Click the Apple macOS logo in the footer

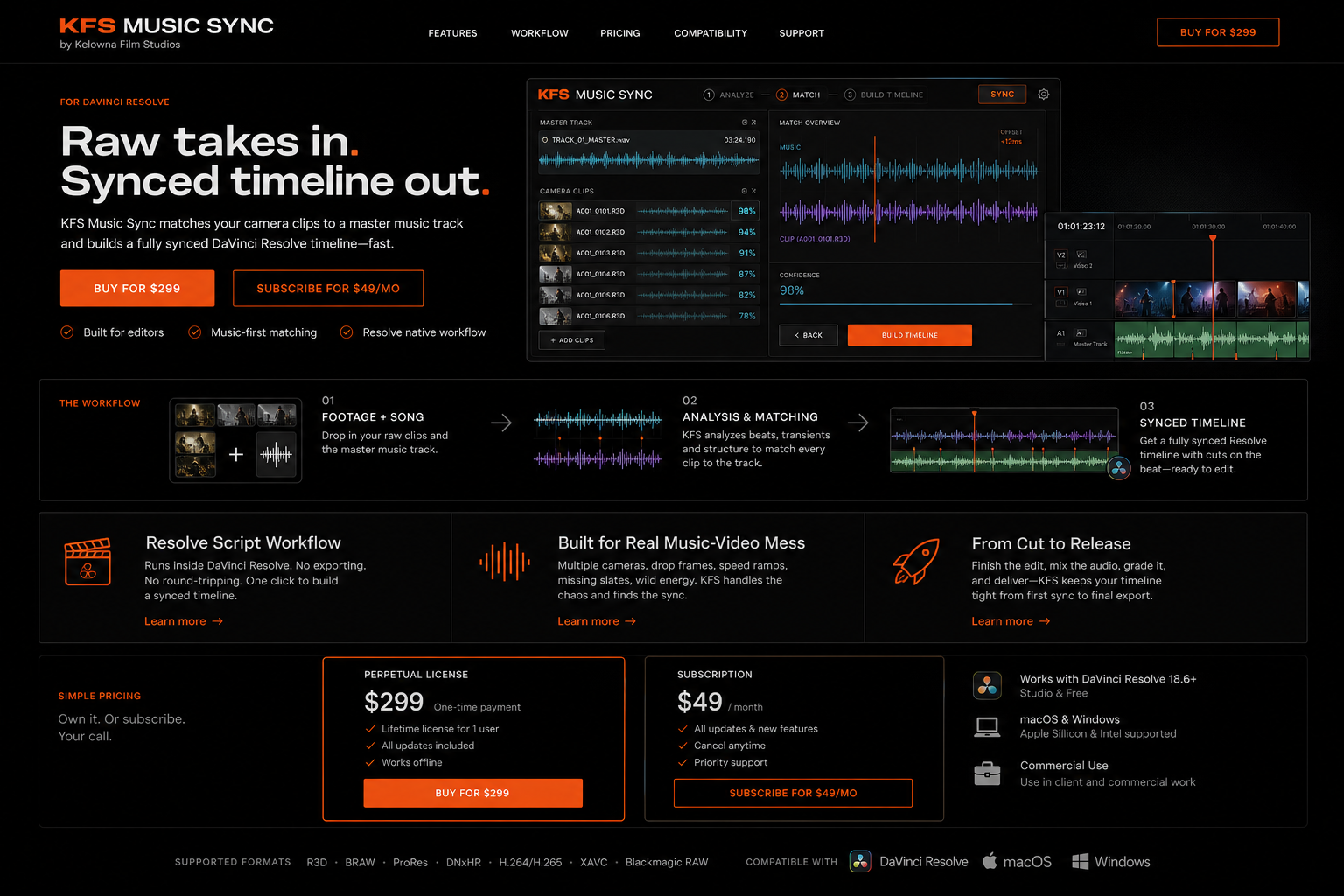(990, 861)
